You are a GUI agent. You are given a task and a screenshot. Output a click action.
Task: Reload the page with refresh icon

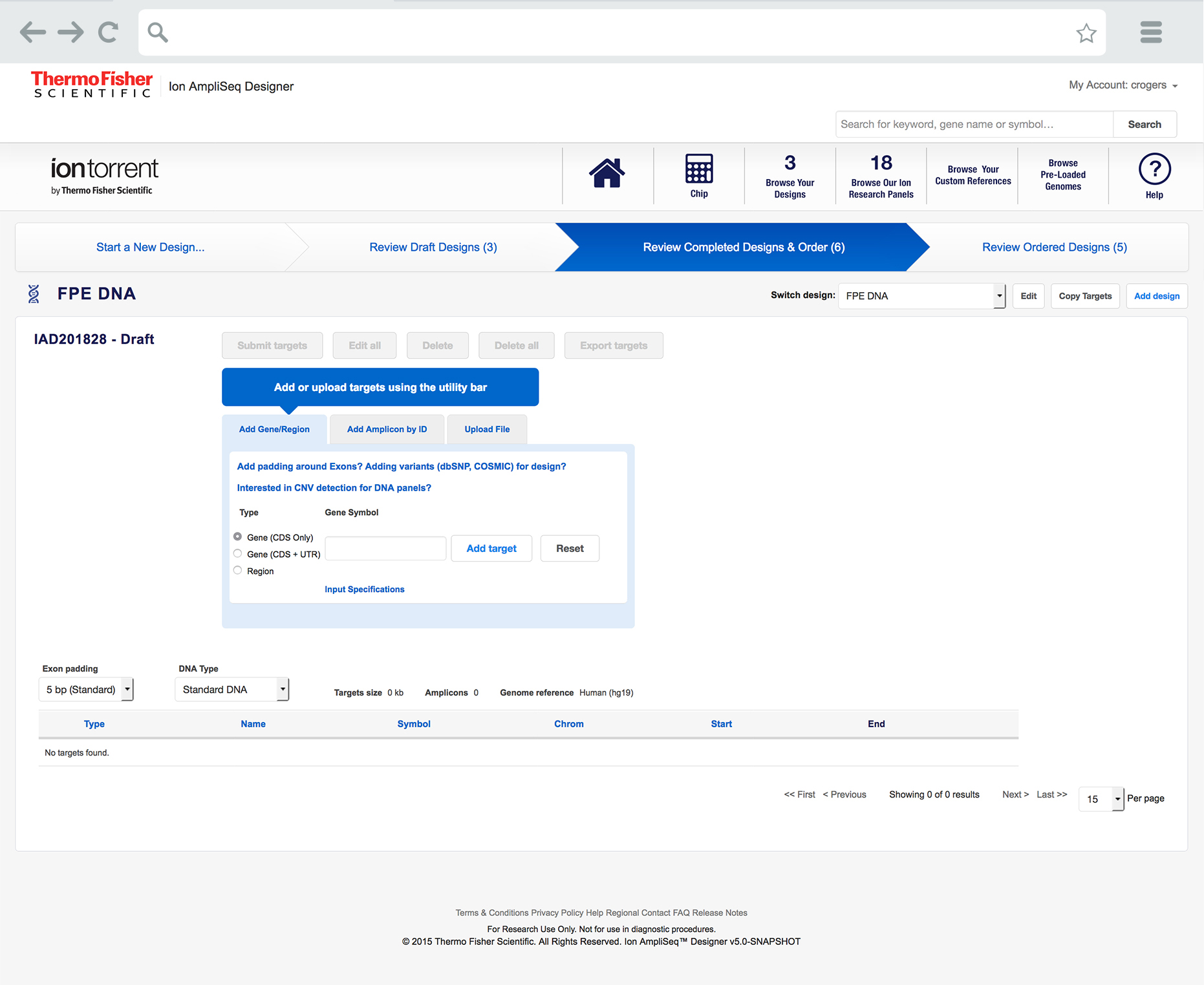pos(109,32)
